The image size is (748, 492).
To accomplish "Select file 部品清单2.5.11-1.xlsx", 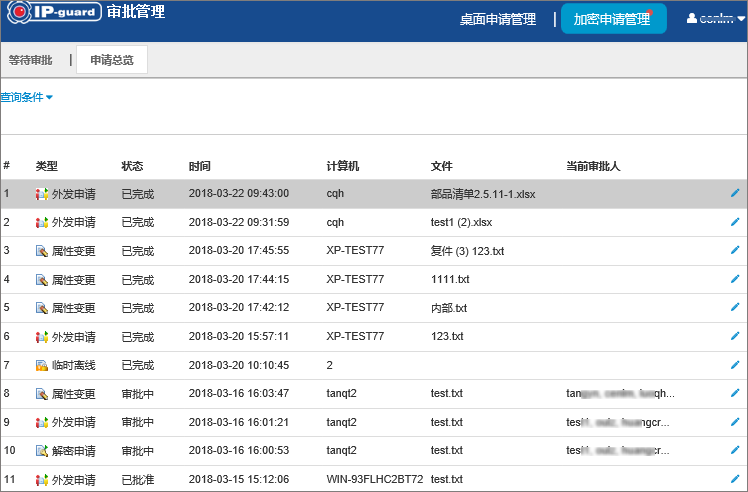I will click(x=483, y=194).
